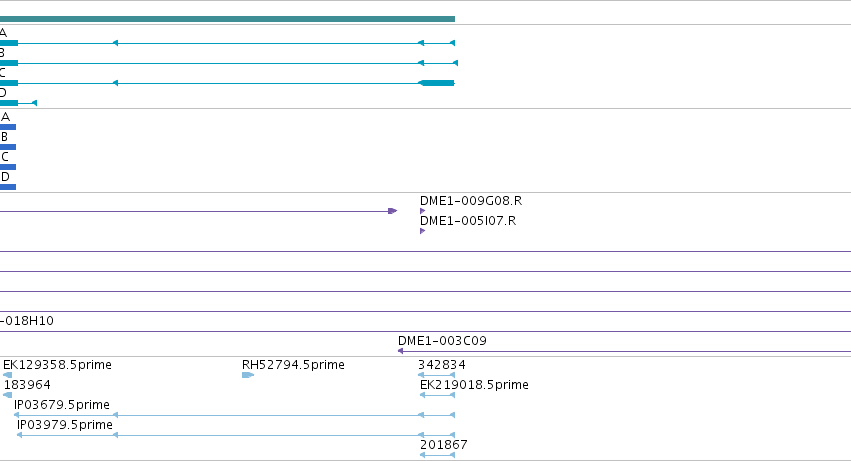Select the teal gene span bar
851x461 pixels.
[x=227, y=19]
